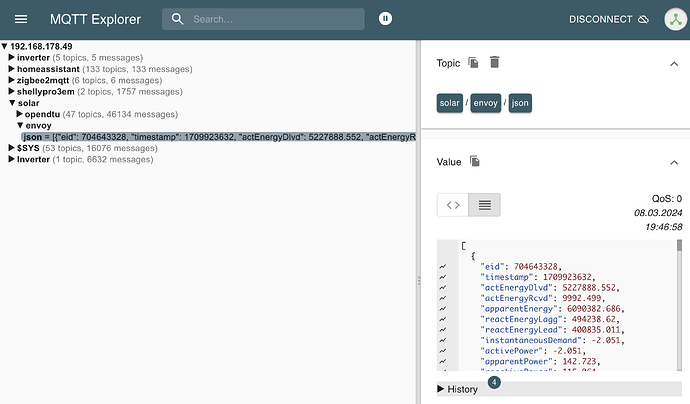This screenshot has height=404, width=690.
Task: Show chart for actEnergyRcvd value
Action: pos(442,298)
